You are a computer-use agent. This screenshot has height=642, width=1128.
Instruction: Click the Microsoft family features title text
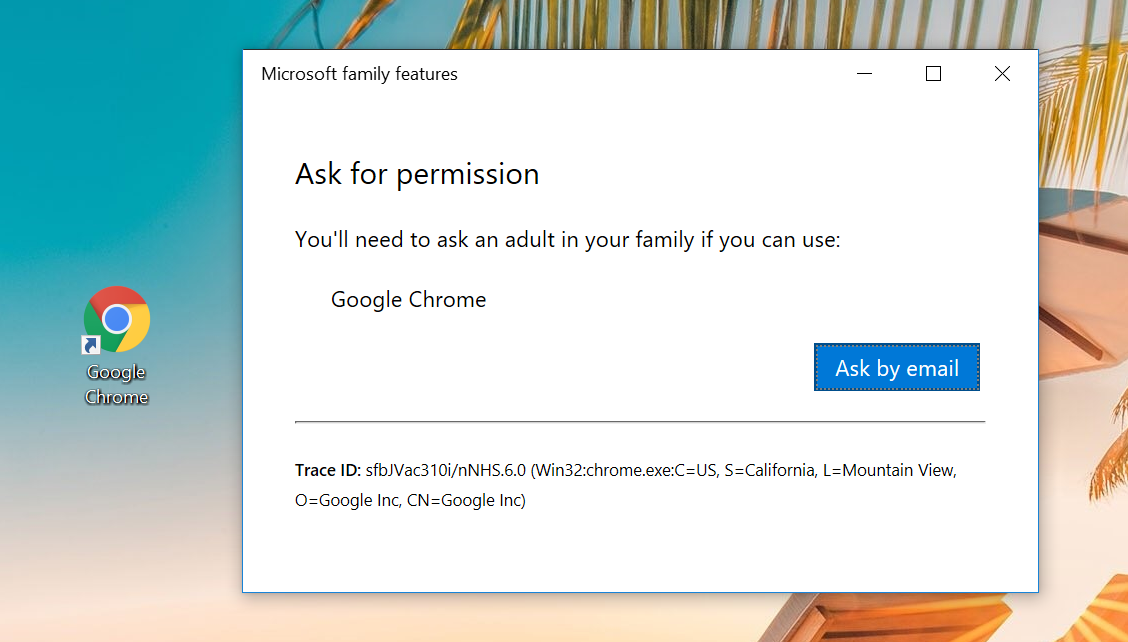tap(359, 74)
